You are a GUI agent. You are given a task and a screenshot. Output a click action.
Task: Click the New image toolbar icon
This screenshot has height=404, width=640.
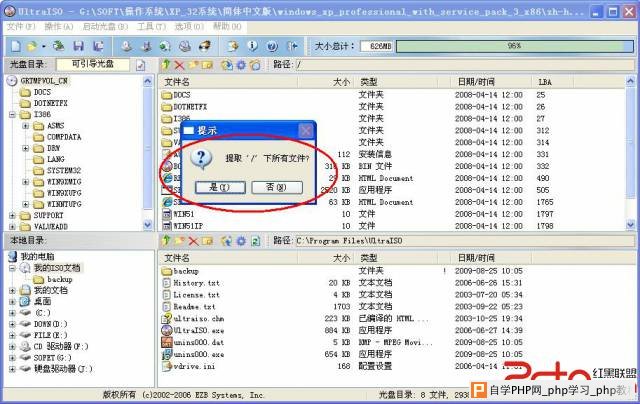point(16,46)
